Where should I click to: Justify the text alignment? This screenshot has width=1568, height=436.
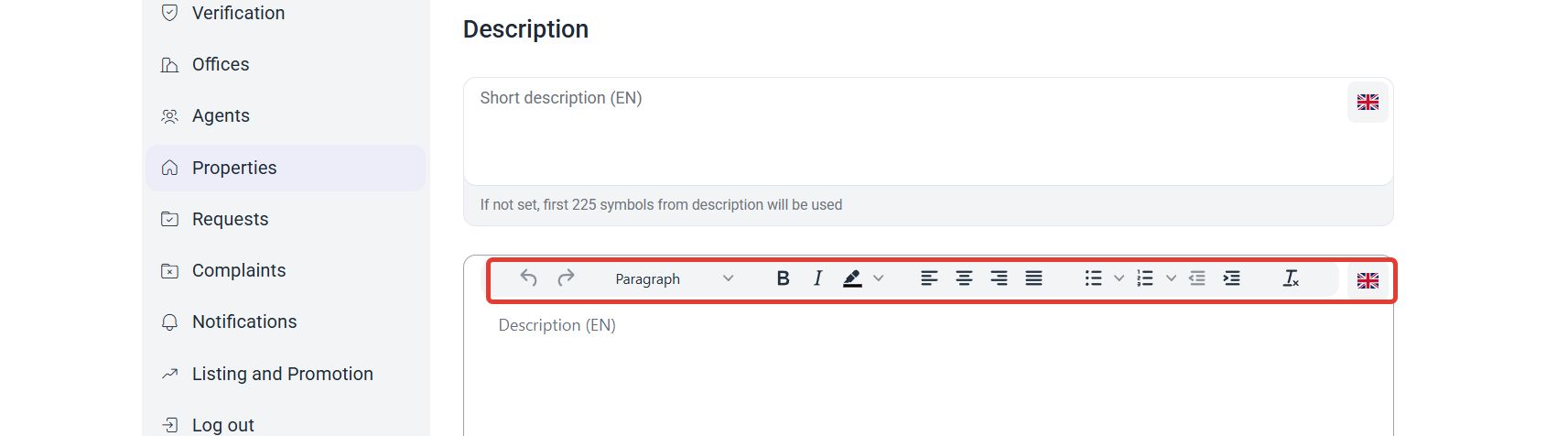tap(1033, 278)
